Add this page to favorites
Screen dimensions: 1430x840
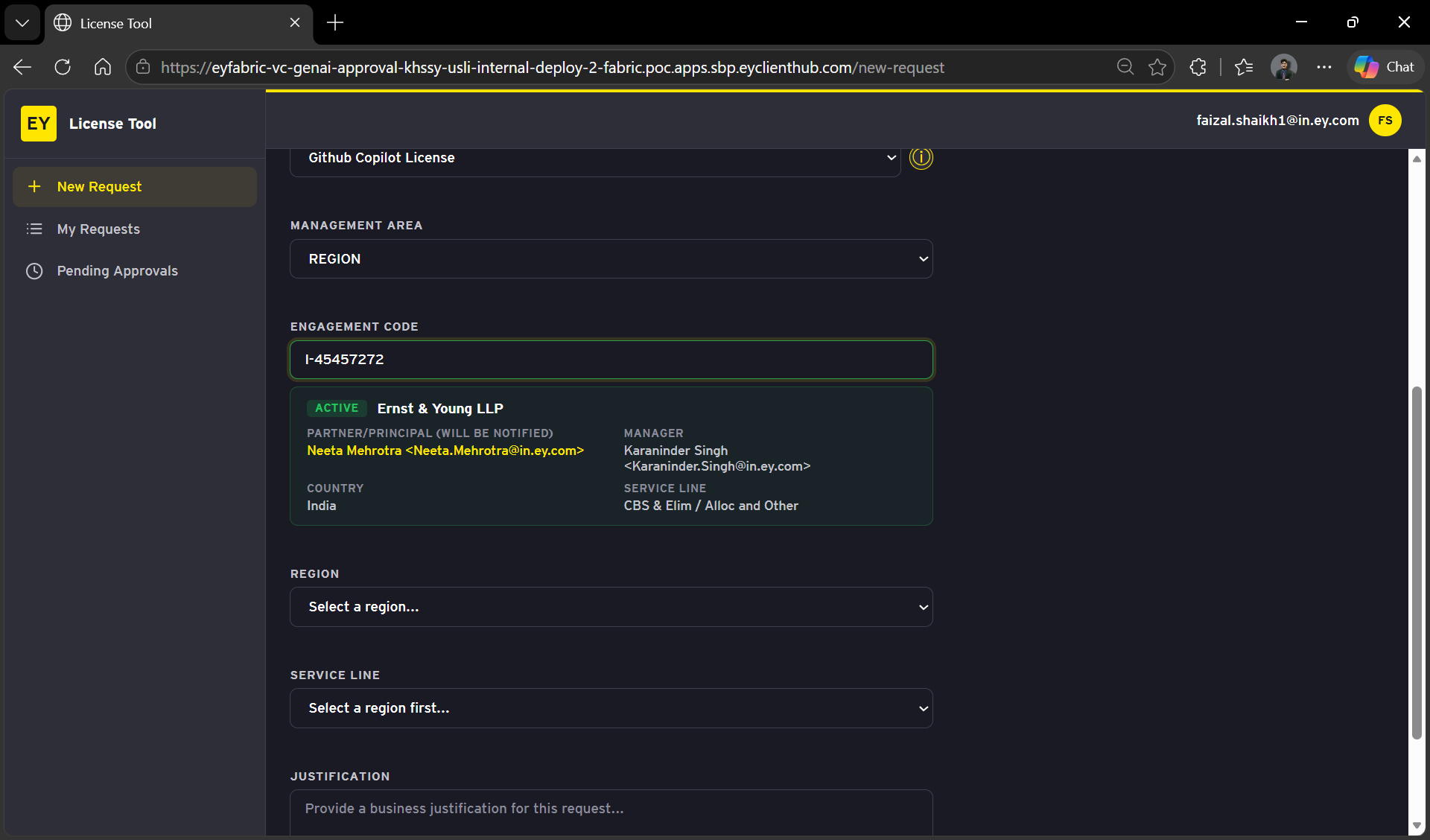pos(1157,67)
